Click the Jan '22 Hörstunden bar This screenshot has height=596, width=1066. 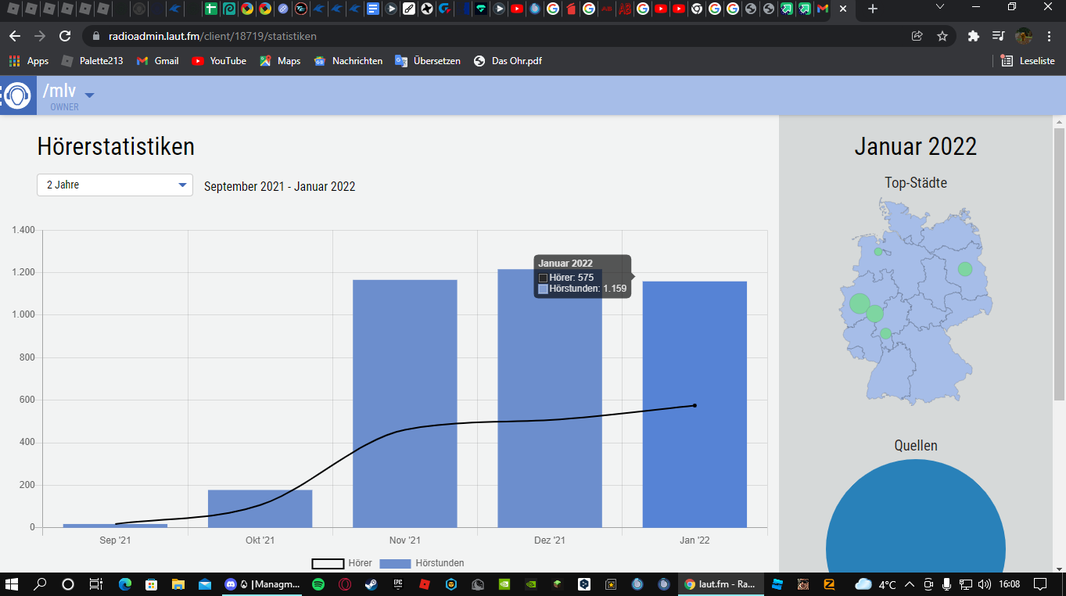[694, 404]
